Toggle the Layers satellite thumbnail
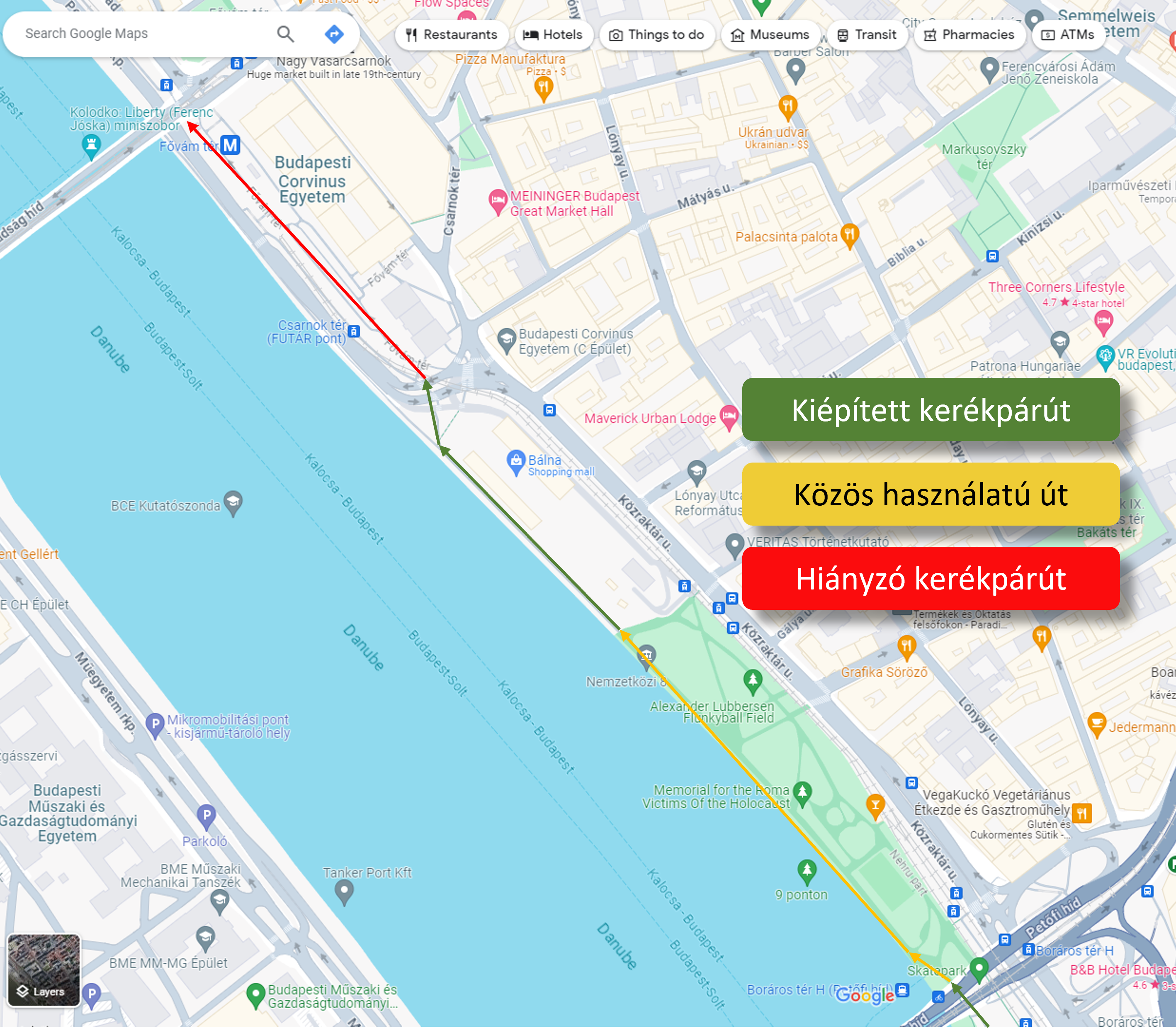 pyautogui.click(x=44, y=970)
